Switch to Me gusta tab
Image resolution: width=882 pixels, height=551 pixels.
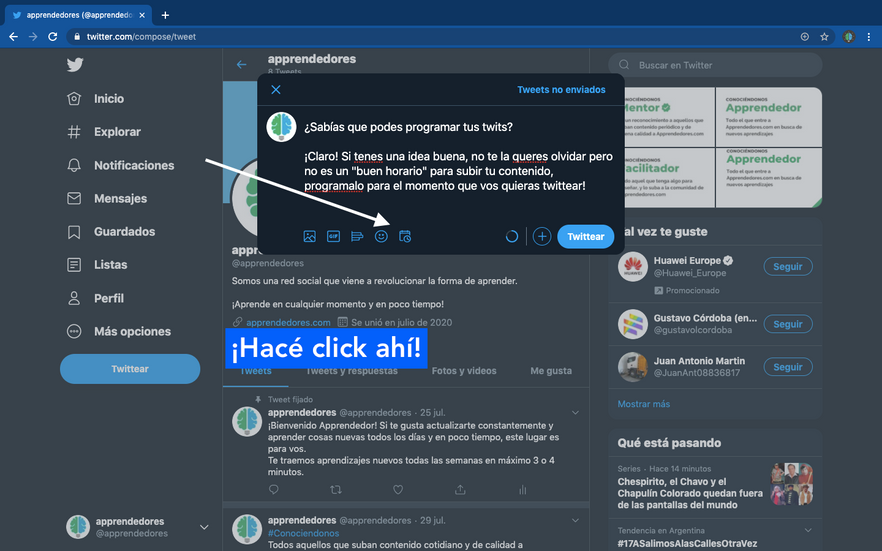point(551,371)
